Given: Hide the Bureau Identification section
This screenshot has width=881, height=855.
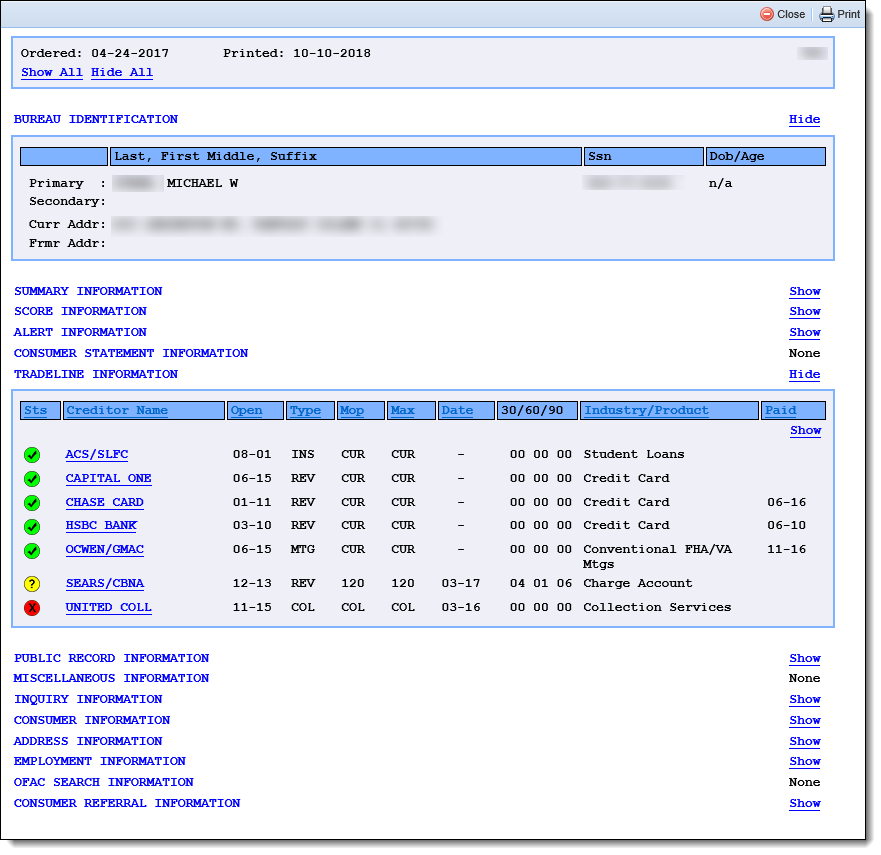Looking at the screenshot, I should pyautogui.click(x=804, y=119).
